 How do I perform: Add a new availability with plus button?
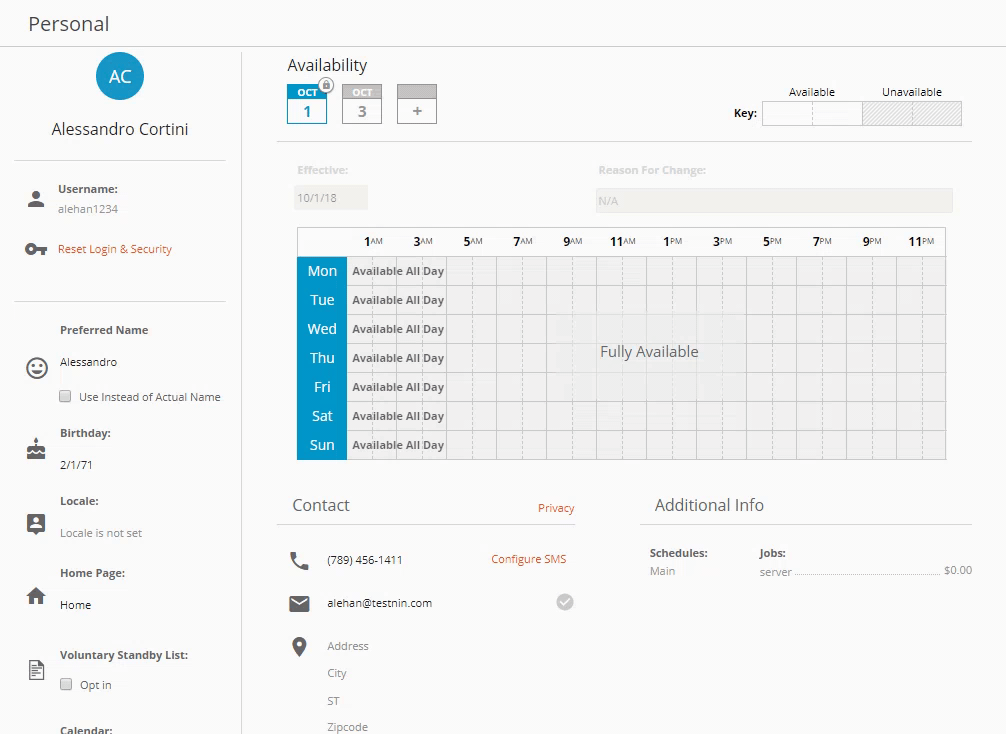[417, 104]
